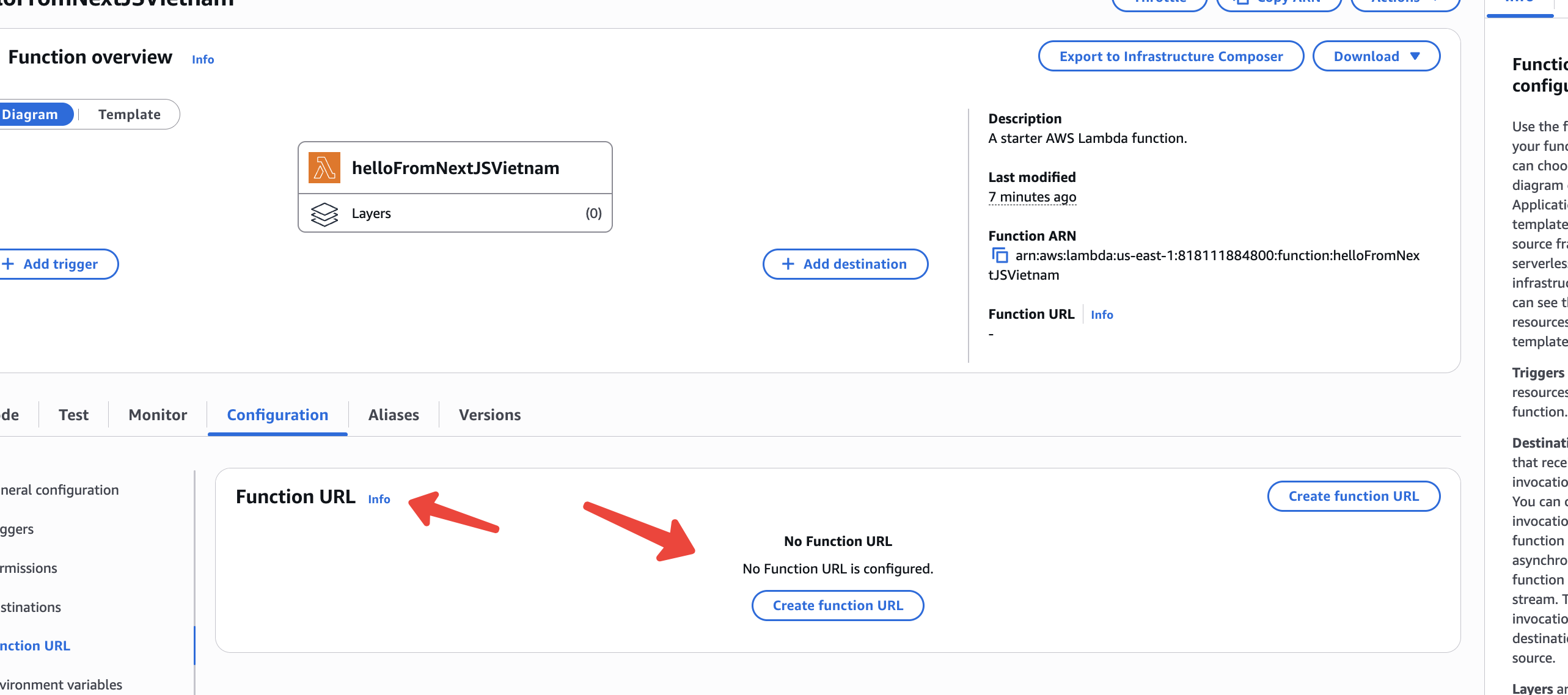The height and width of the screenshot is (695, 1568).
Task: Click the orange Lambda function icon
Action: click(x=324, y=168)
